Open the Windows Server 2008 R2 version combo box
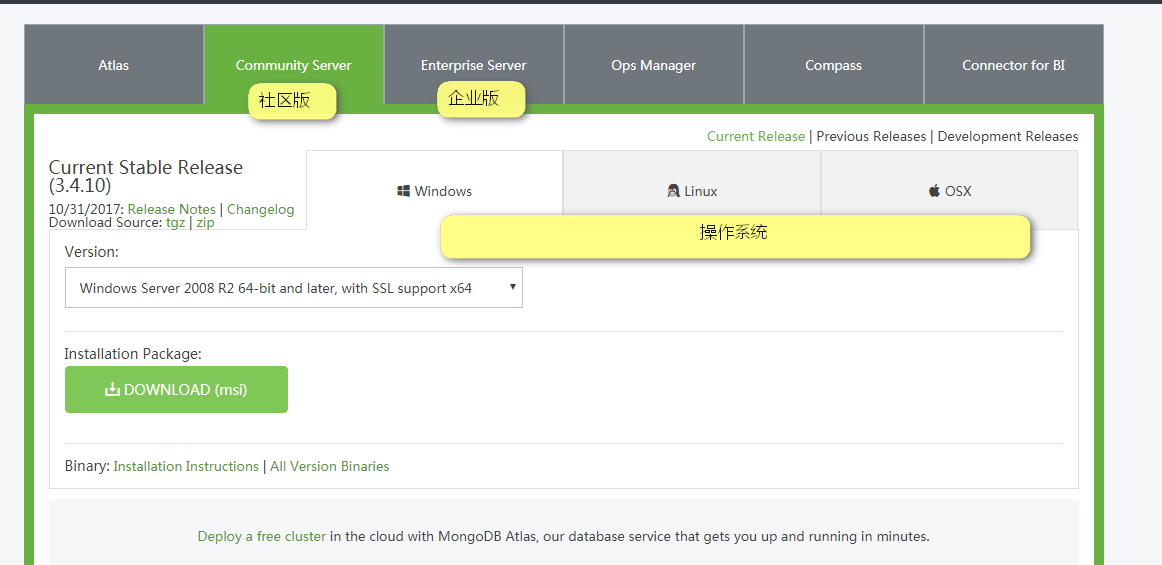Image resolution: width=1162 pixels, height=565 pixels. 293,288
